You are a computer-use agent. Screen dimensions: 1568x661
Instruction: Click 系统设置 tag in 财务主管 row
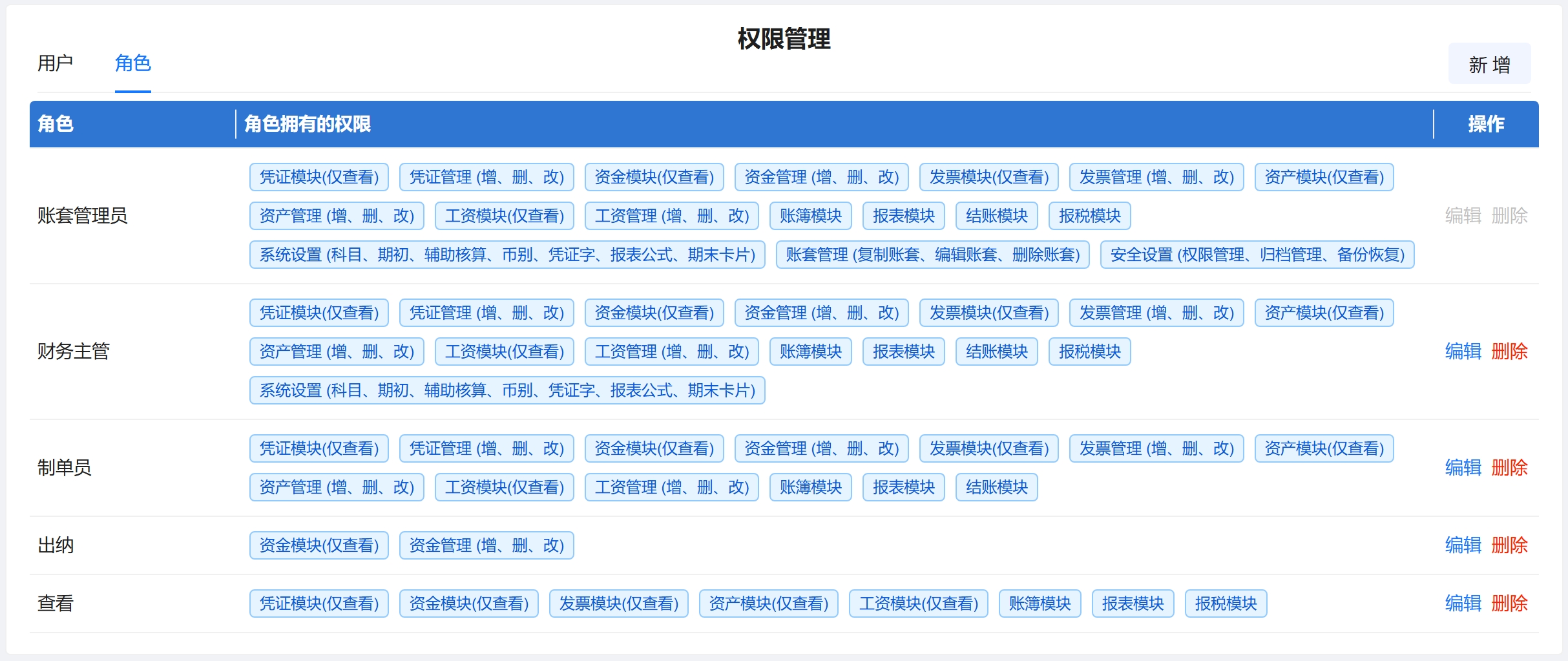(x=507, y=390)
